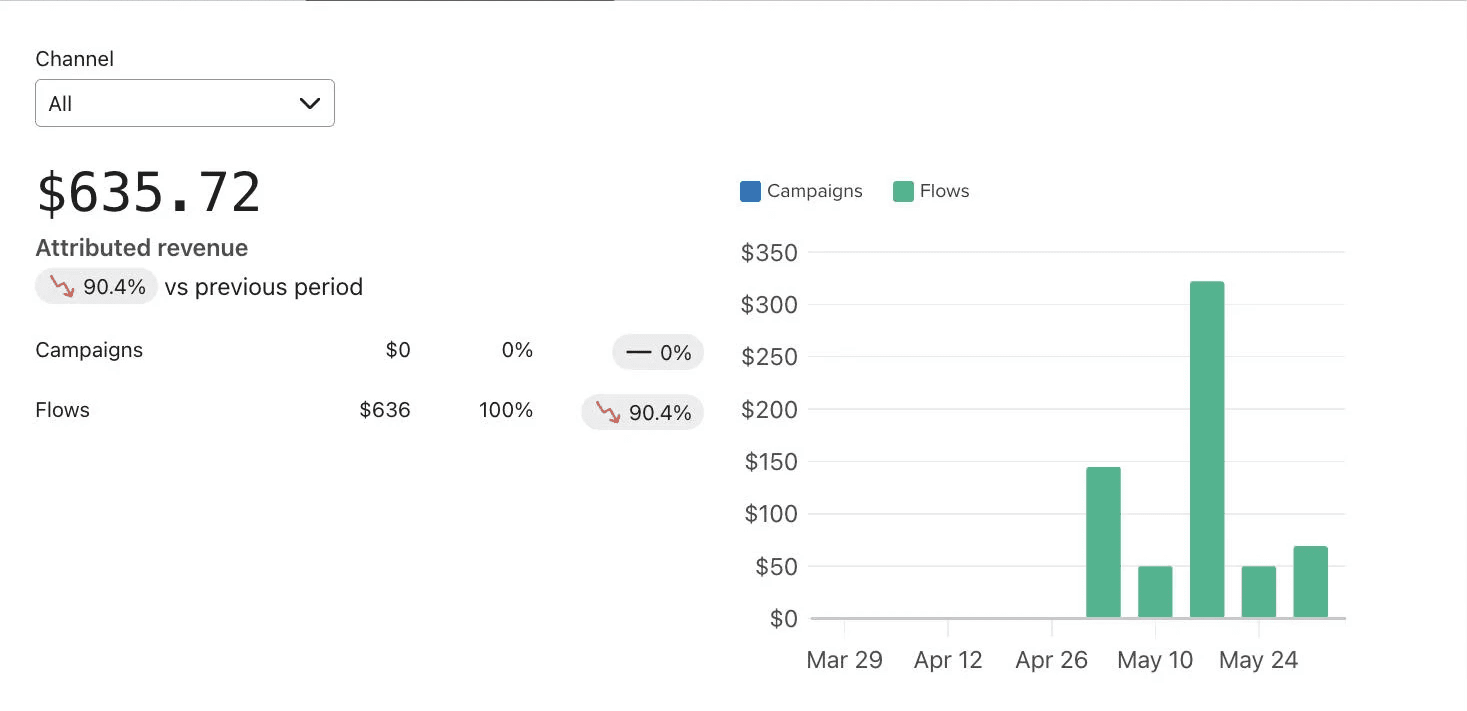Click the Mar 29 axis label

pyautogui.click(x=844, y=660)
